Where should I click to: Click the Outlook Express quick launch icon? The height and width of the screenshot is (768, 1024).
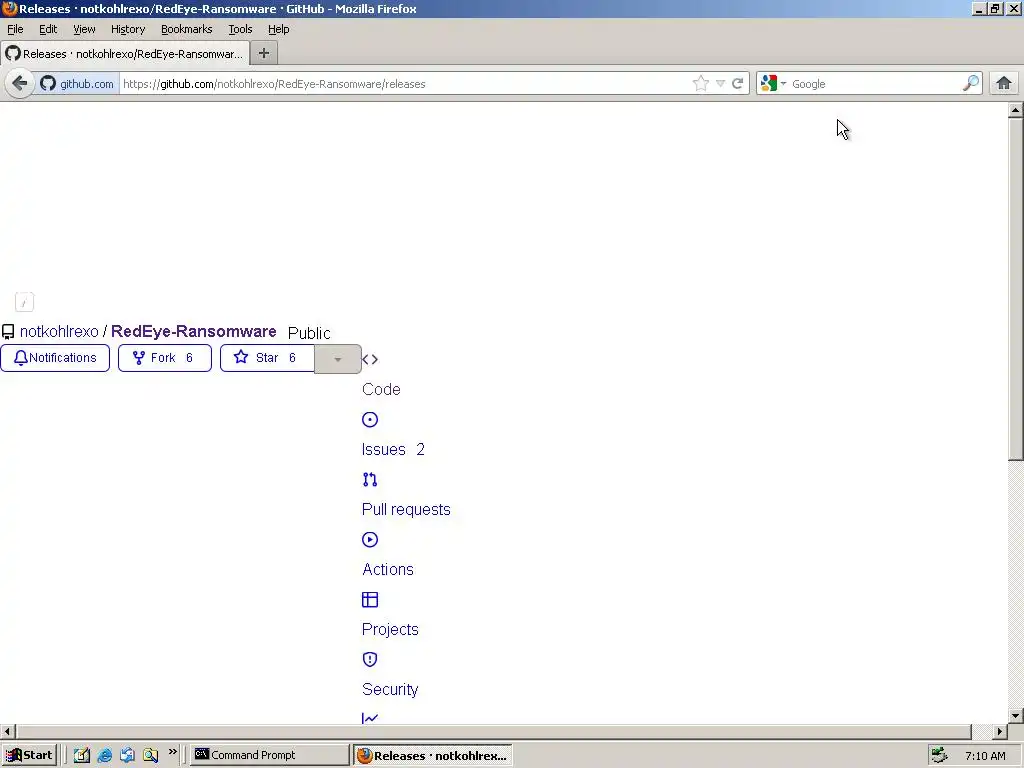127,756
